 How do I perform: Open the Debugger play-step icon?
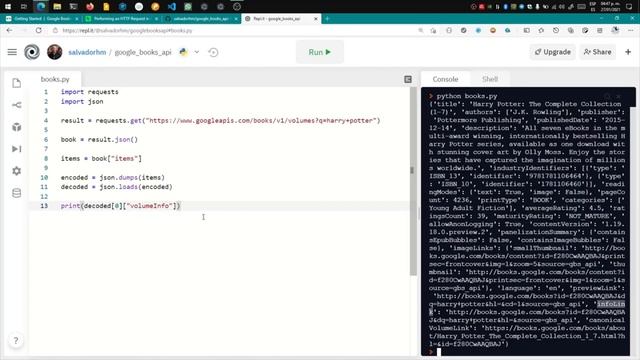click(x=16, y=149)
